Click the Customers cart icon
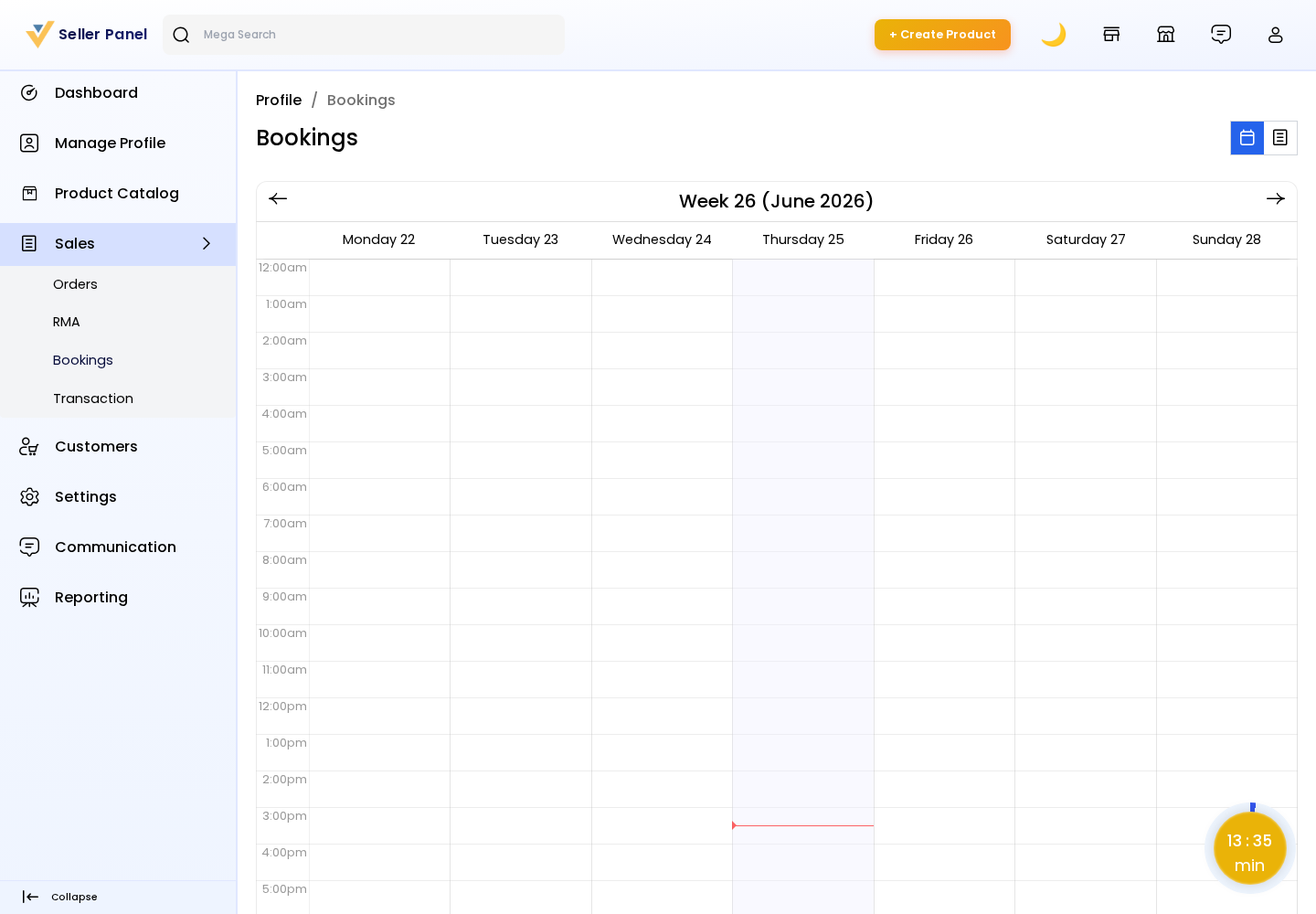 tap(29, 447)
